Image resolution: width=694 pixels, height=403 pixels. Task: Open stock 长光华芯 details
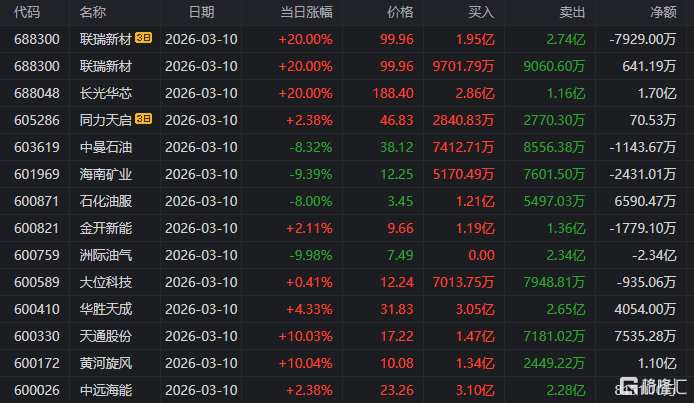click(x=105, y=93)
